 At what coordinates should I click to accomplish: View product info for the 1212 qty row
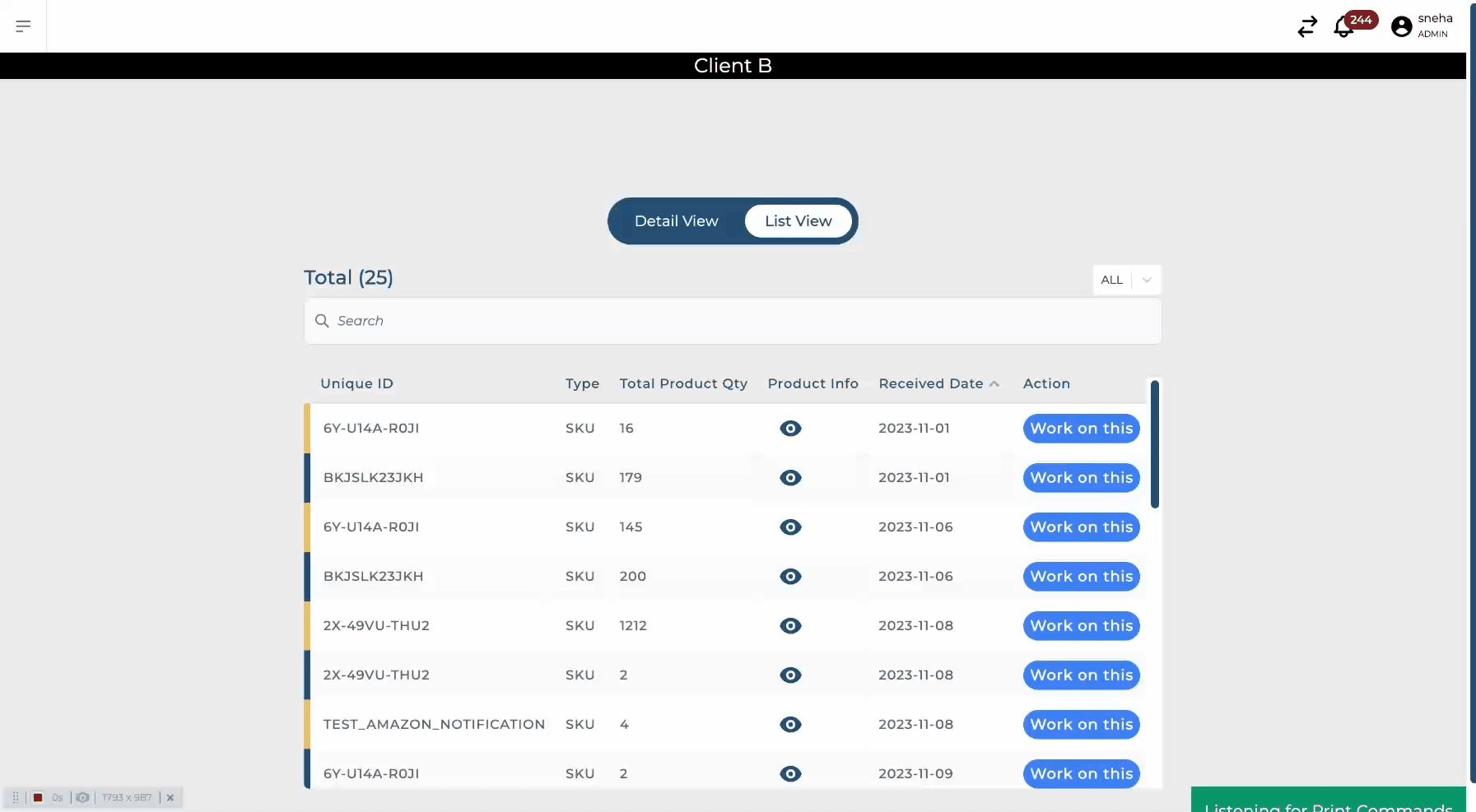790,626
